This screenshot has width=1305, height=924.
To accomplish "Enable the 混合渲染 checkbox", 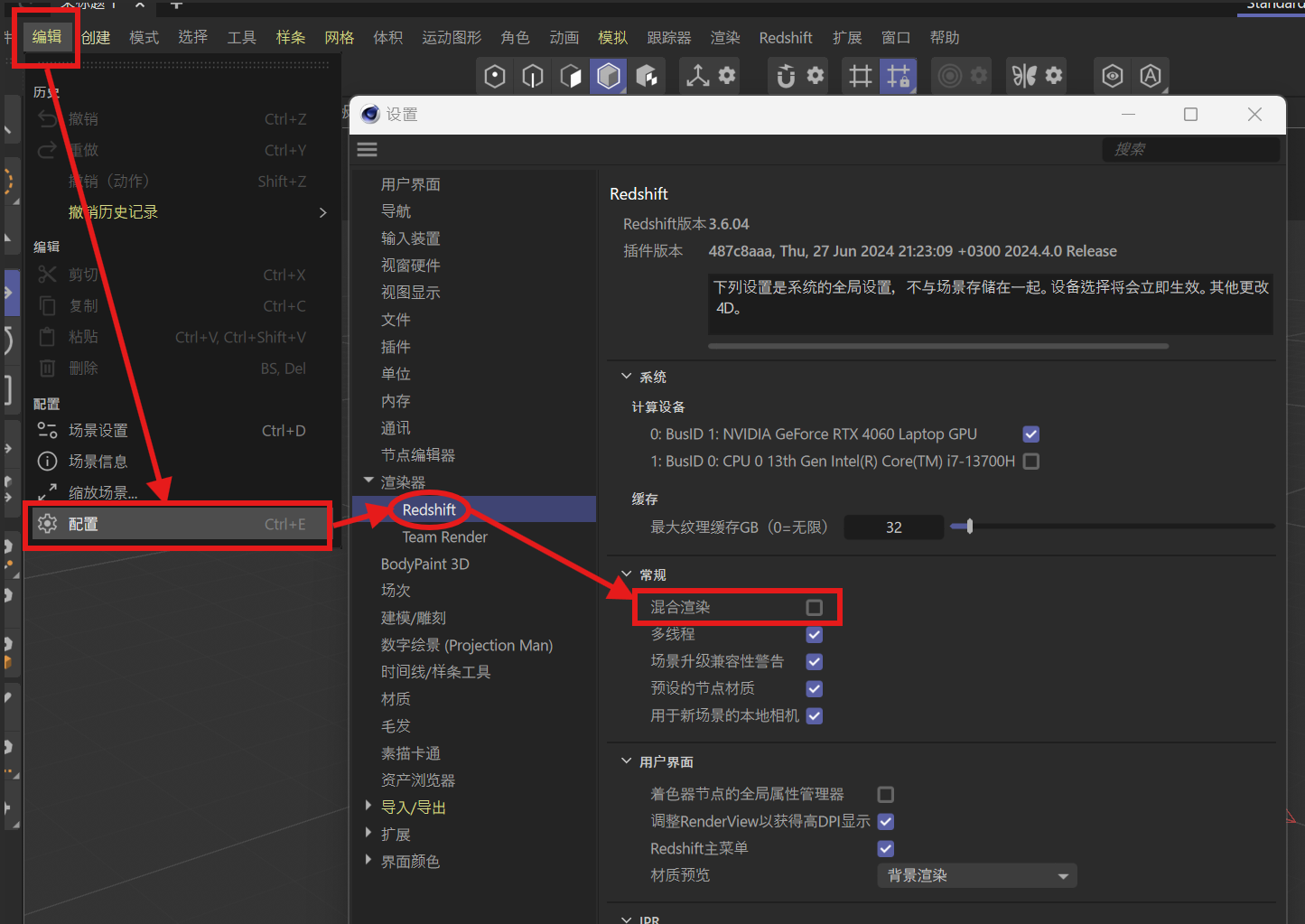I will [815, 608].
